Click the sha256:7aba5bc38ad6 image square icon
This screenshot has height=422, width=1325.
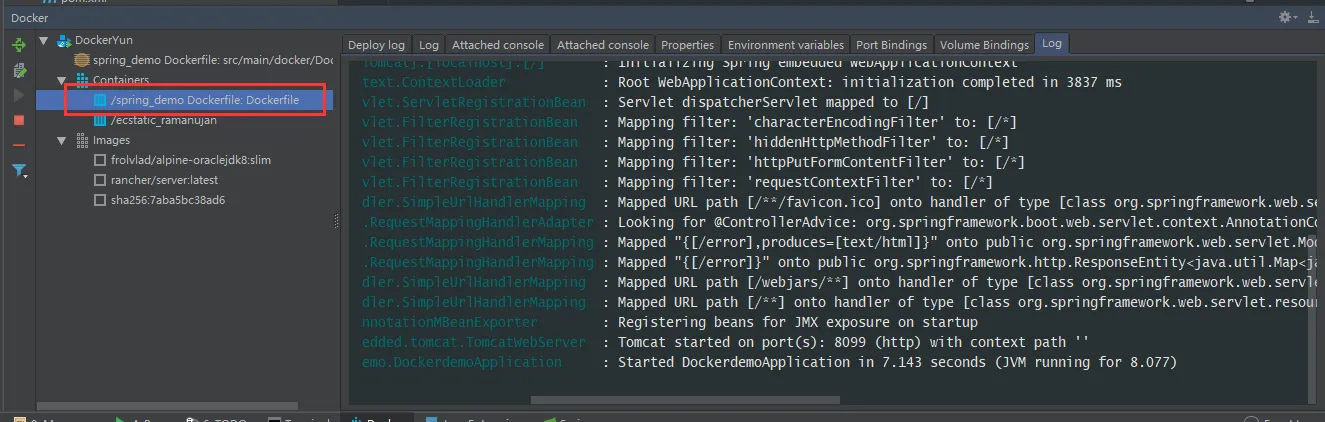pyautogui.click(x=100, y=200)
